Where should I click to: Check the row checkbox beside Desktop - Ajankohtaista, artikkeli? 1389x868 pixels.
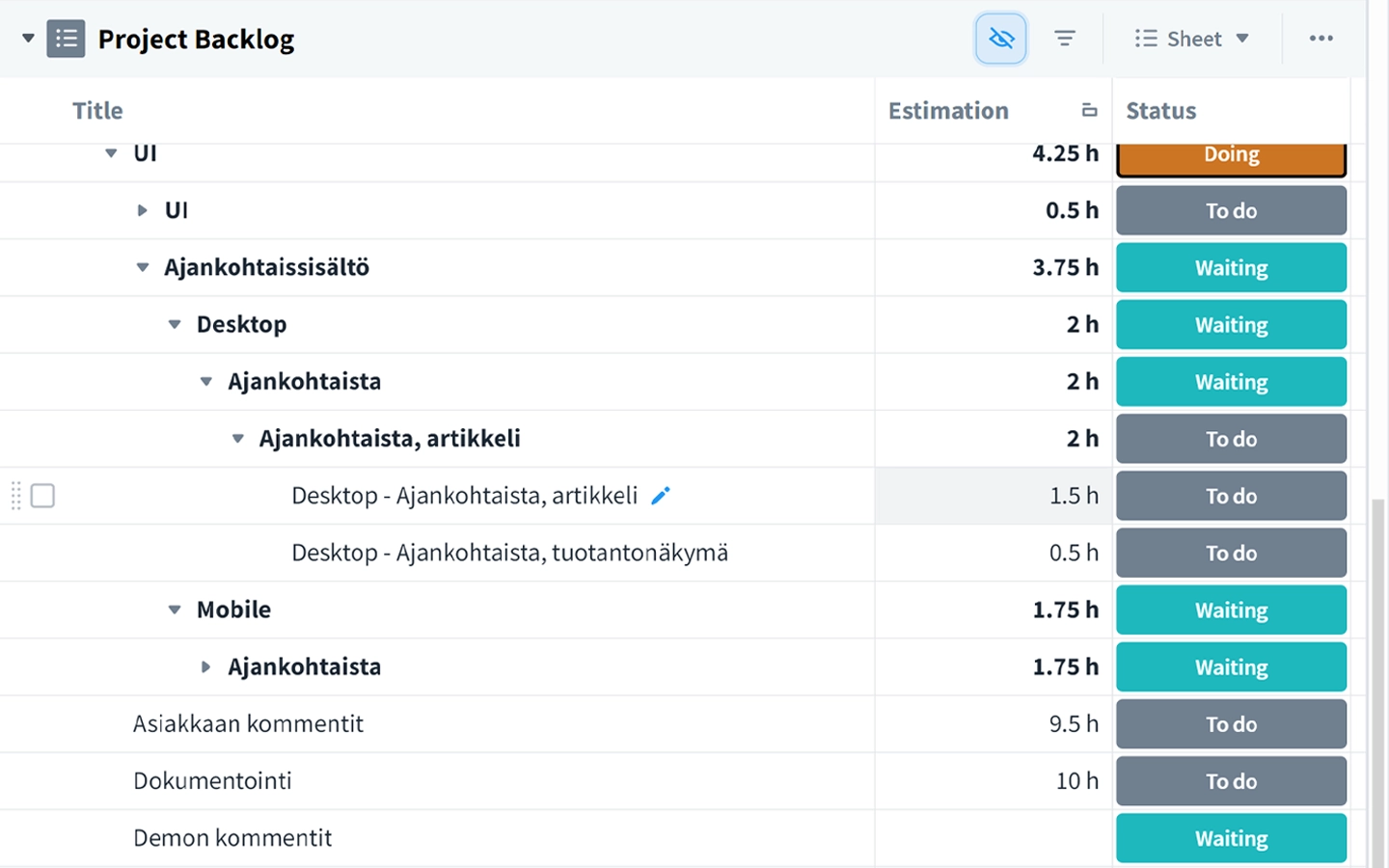(x=42, y=496)
